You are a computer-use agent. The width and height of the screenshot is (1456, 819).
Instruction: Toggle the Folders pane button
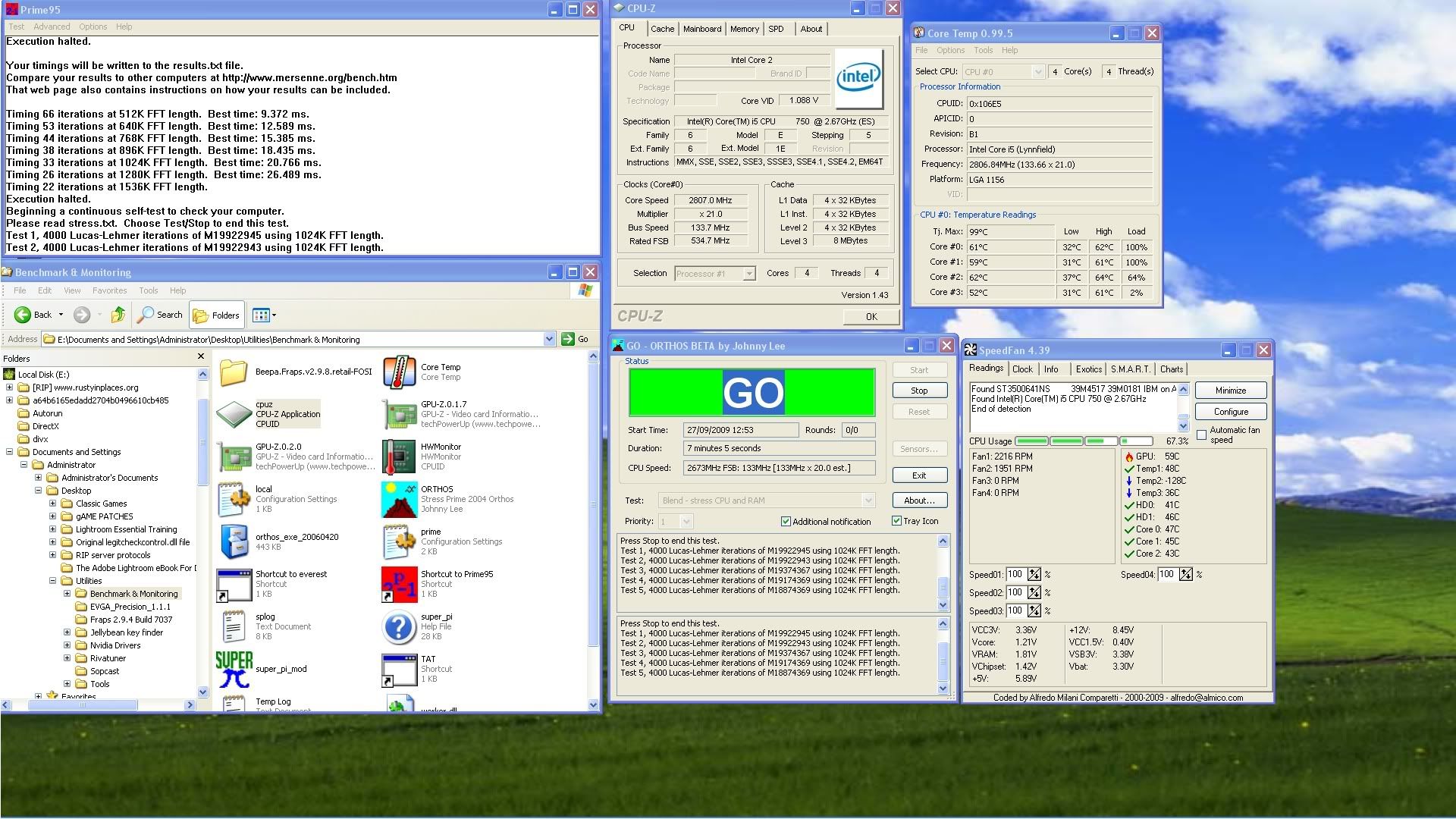coord(216,315)
